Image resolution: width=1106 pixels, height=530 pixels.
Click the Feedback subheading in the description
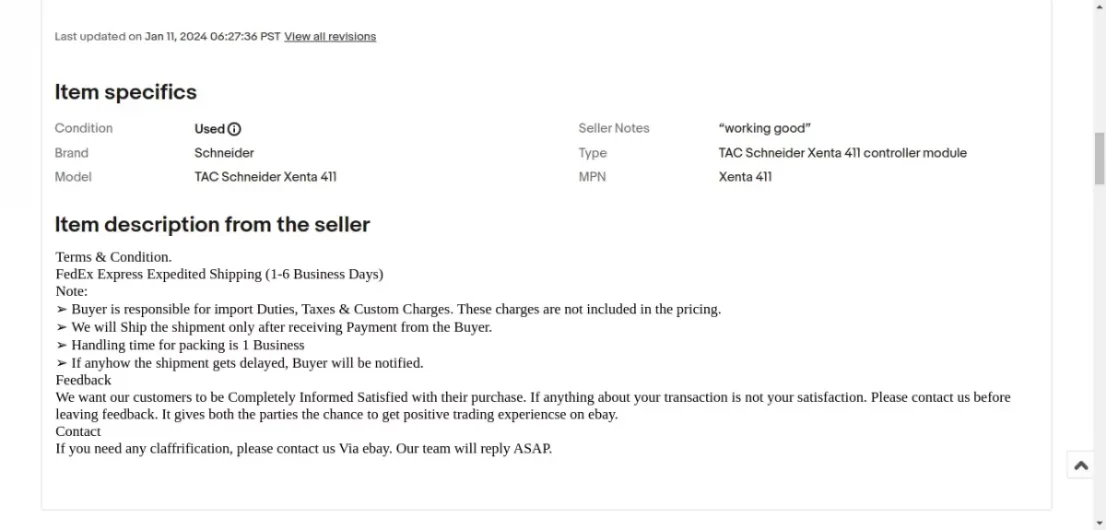(x=83, y=380)
